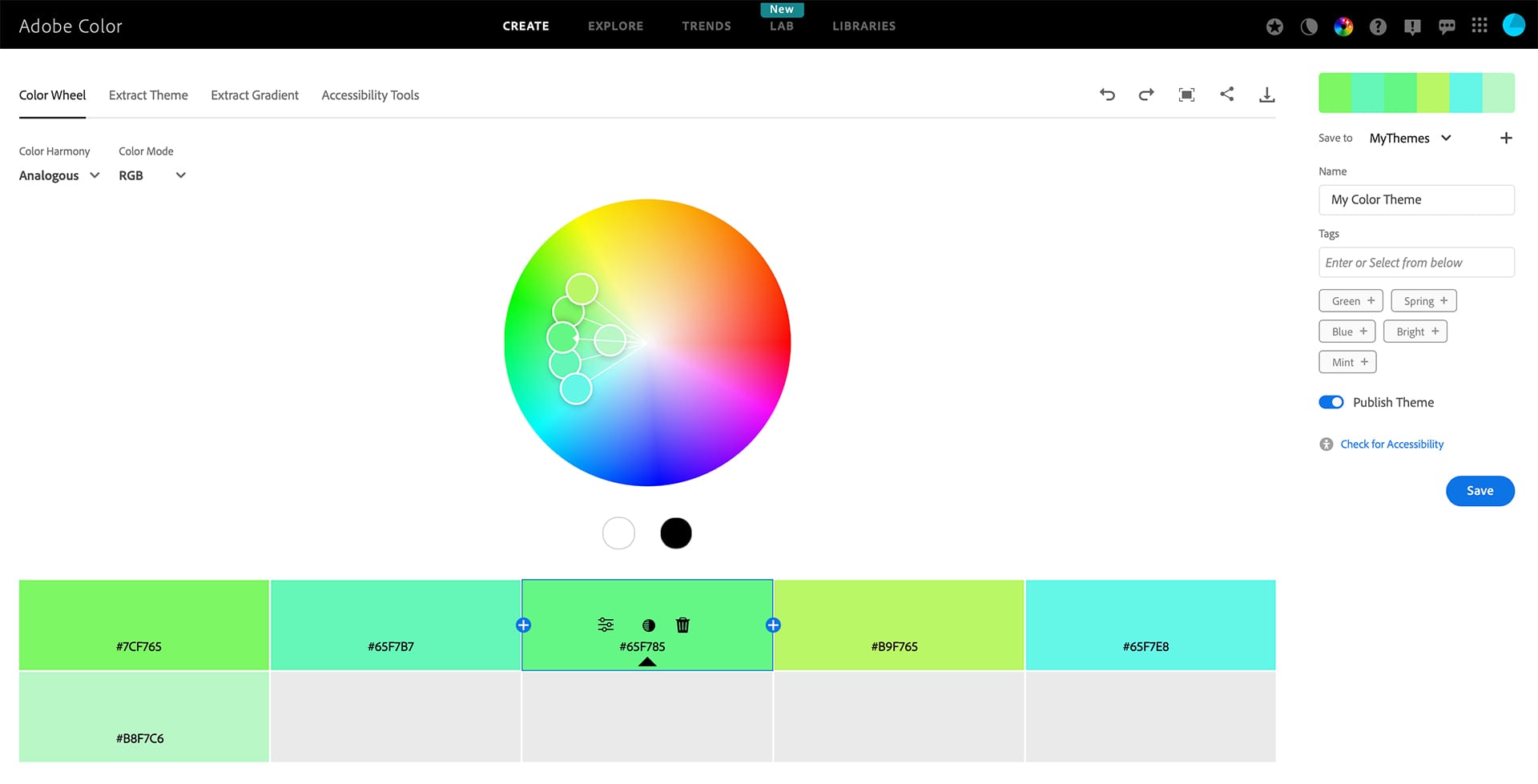Open the Check for Accessibility link
1538x784 pixels.
click(x=1391, y=444)
